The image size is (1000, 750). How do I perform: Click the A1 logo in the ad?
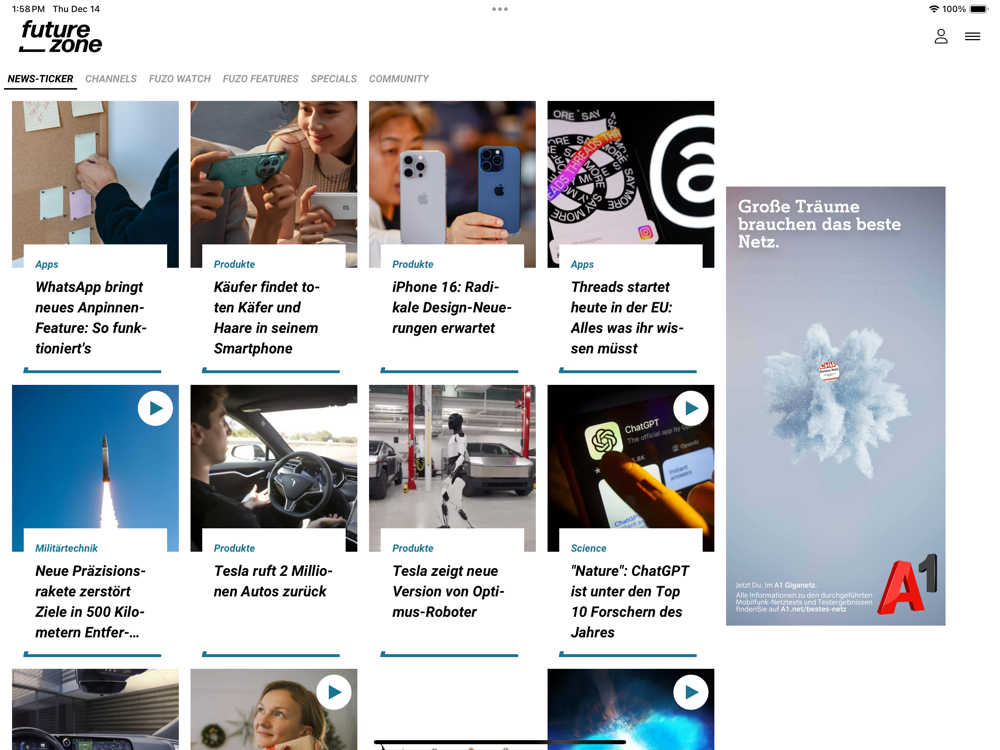pos(907,585)
